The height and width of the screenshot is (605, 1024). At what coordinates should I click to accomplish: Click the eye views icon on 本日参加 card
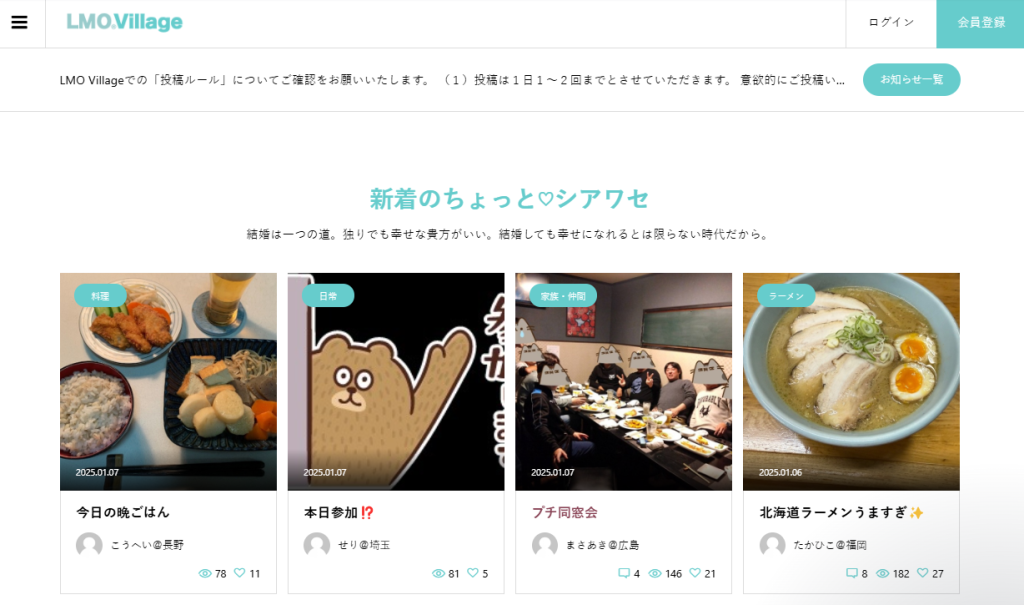point(438,574)
